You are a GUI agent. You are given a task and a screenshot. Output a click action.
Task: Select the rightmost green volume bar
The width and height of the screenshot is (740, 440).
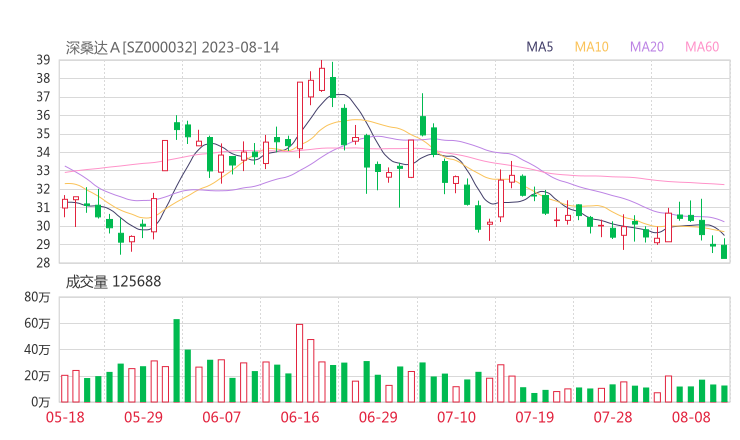click(x=724, y=394)
